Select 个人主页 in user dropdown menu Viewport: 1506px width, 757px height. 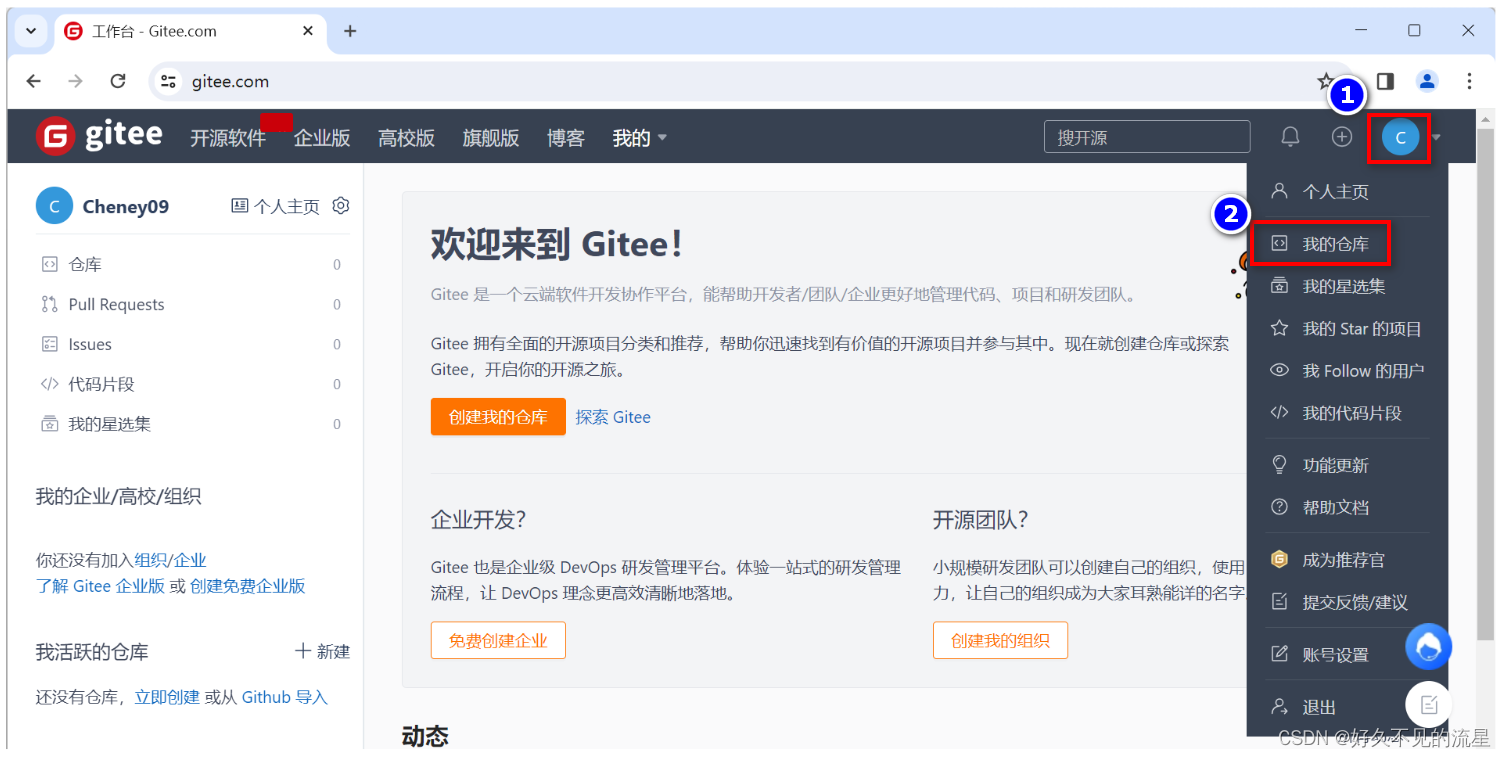[1347, 191]
